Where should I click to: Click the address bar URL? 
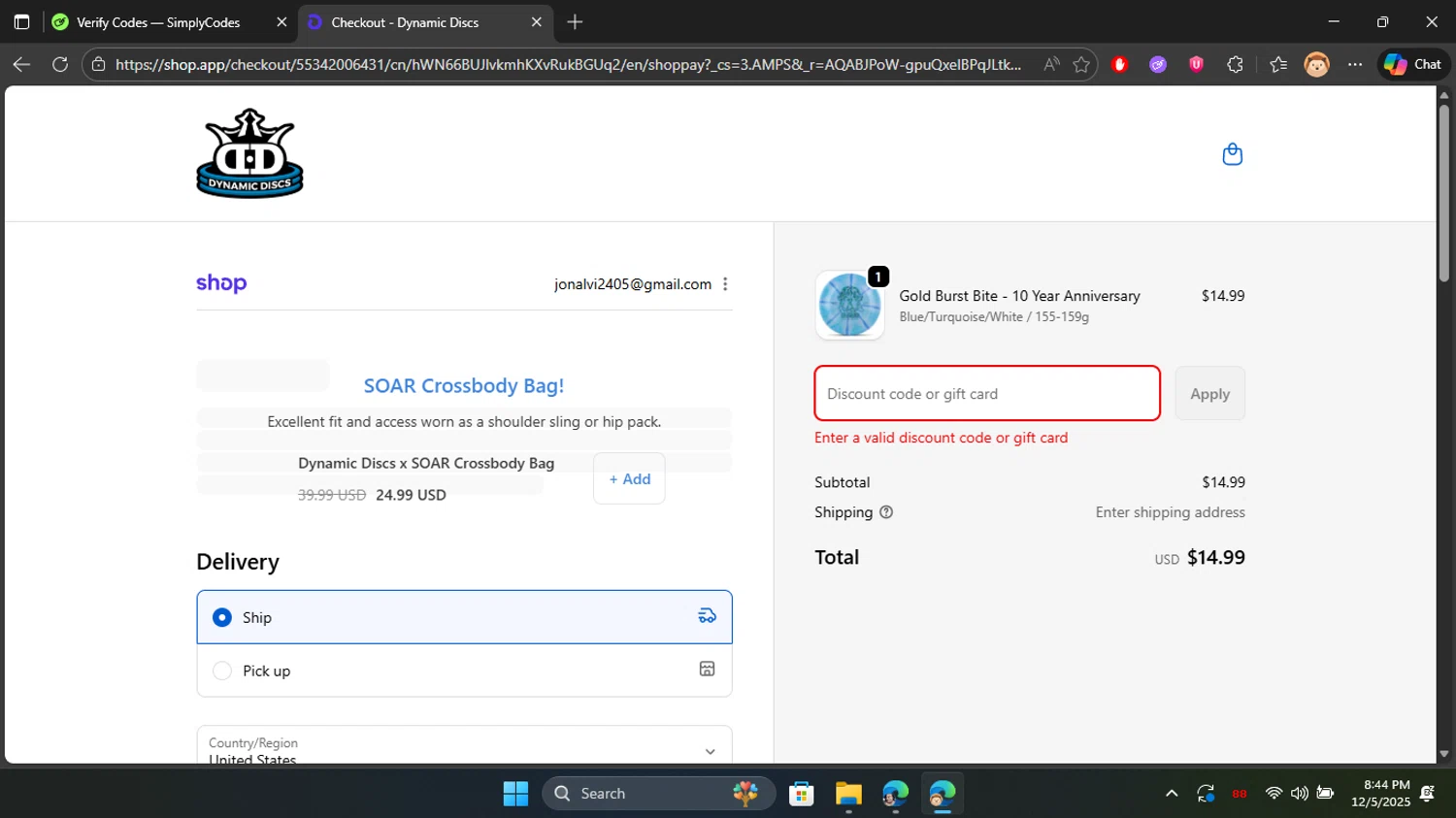pyautogui.click(x=568, y=64)
